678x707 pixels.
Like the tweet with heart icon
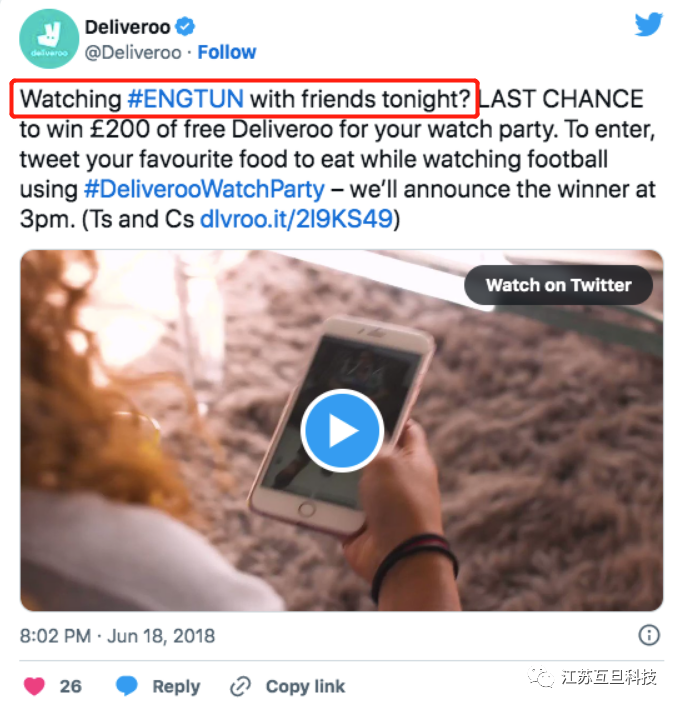[x=34, y=686]
